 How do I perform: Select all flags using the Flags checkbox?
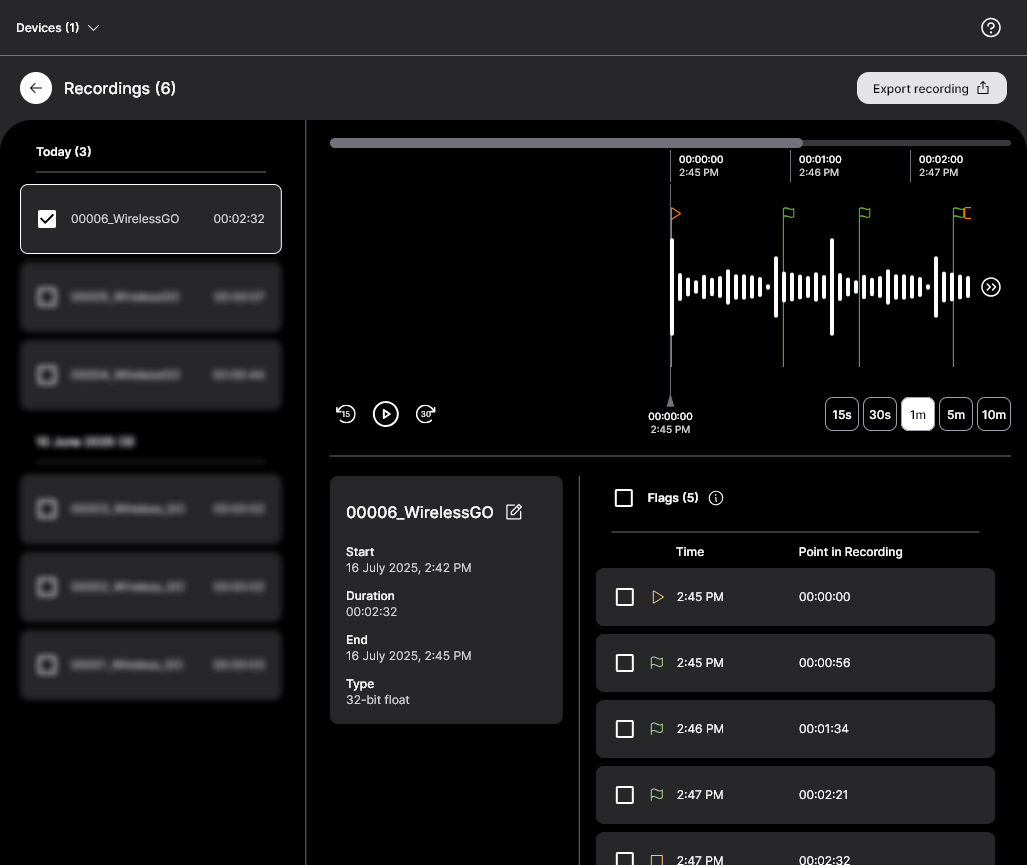click(624, 497)
